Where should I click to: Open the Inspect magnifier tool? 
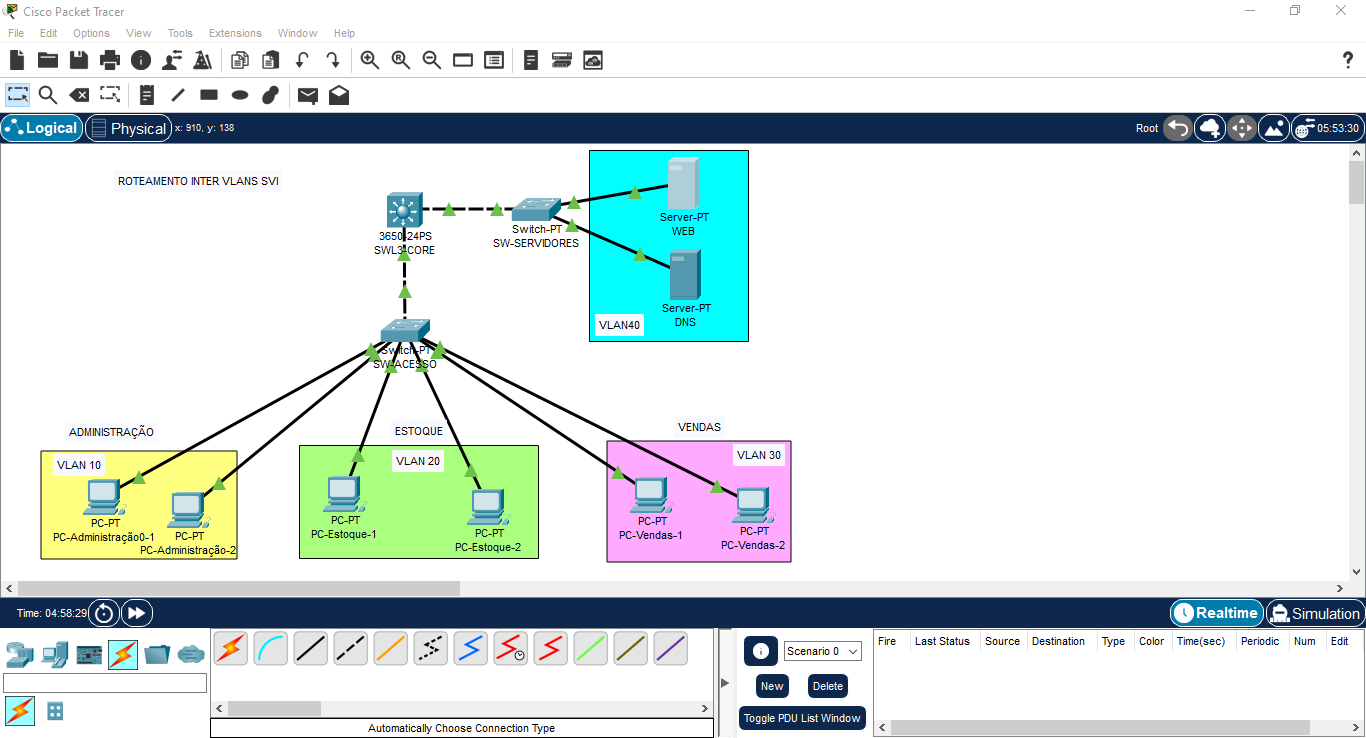pyautogui.click(x=48, y=95)
